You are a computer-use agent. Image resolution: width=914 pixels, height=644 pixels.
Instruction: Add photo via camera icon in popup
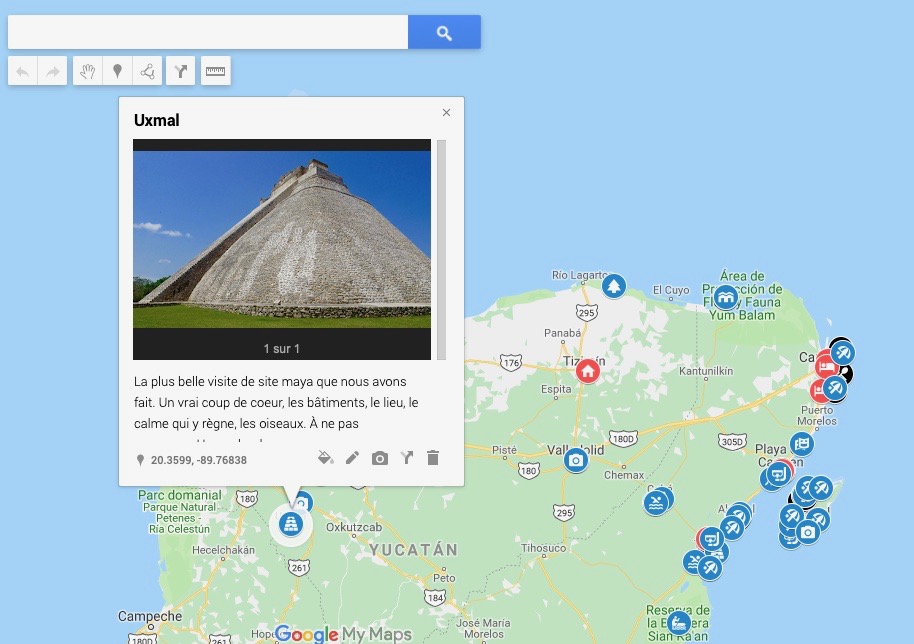pos(379,458)
